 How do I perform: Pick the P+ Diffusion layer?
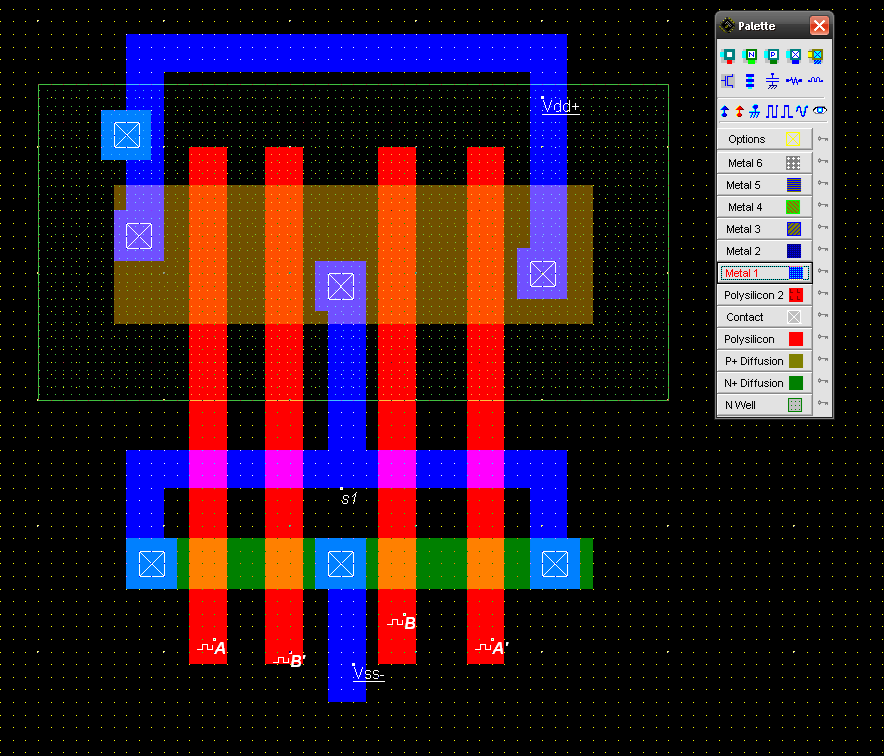pyautogui.click(x=764, y=361)
